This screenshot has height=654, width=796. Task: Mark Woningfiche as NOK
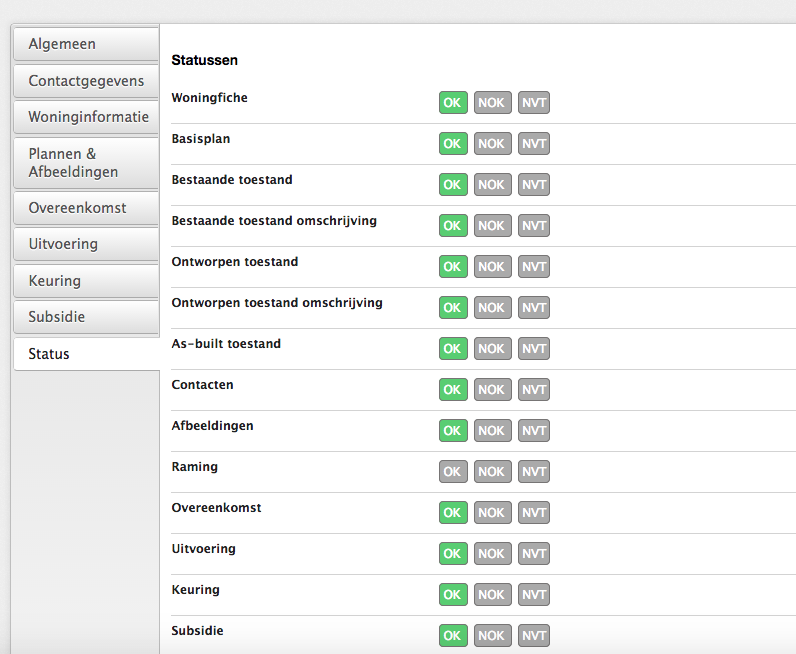pos(492,103)
